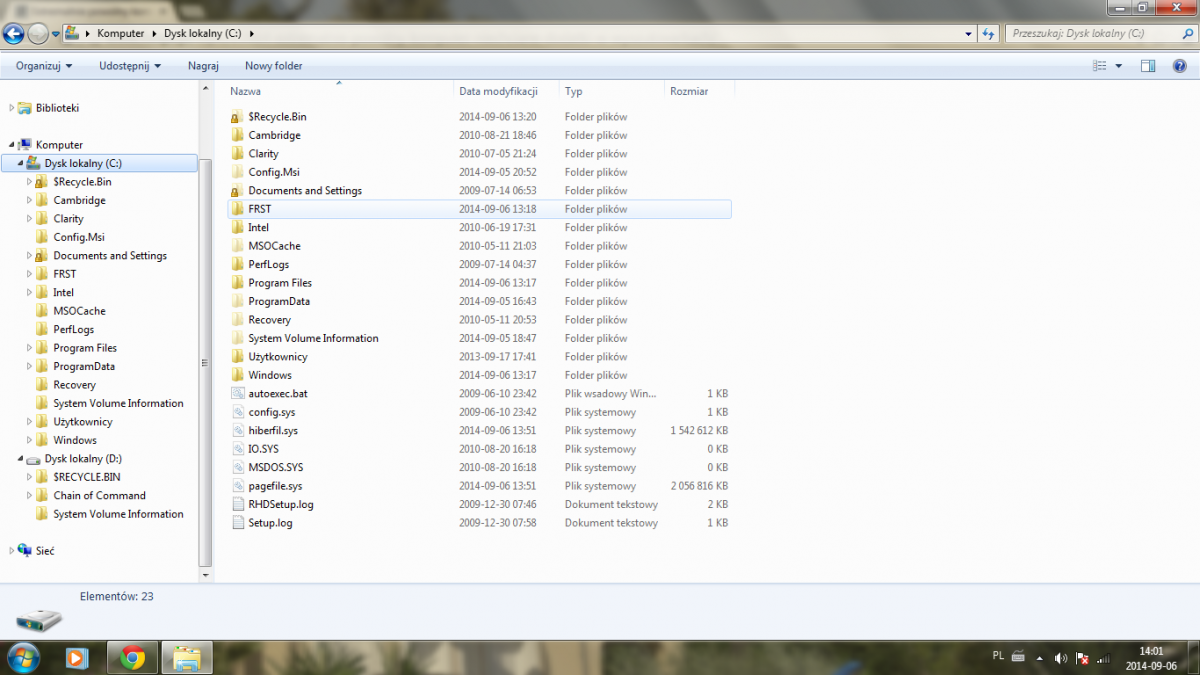
Task: Select the Clarity folder in file list
Action: click(264, 154)
